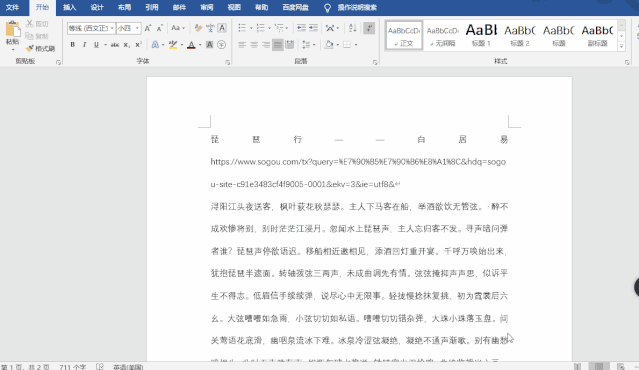
Task: Apply the 标题 1 style
Action: (x=481, y=35)
